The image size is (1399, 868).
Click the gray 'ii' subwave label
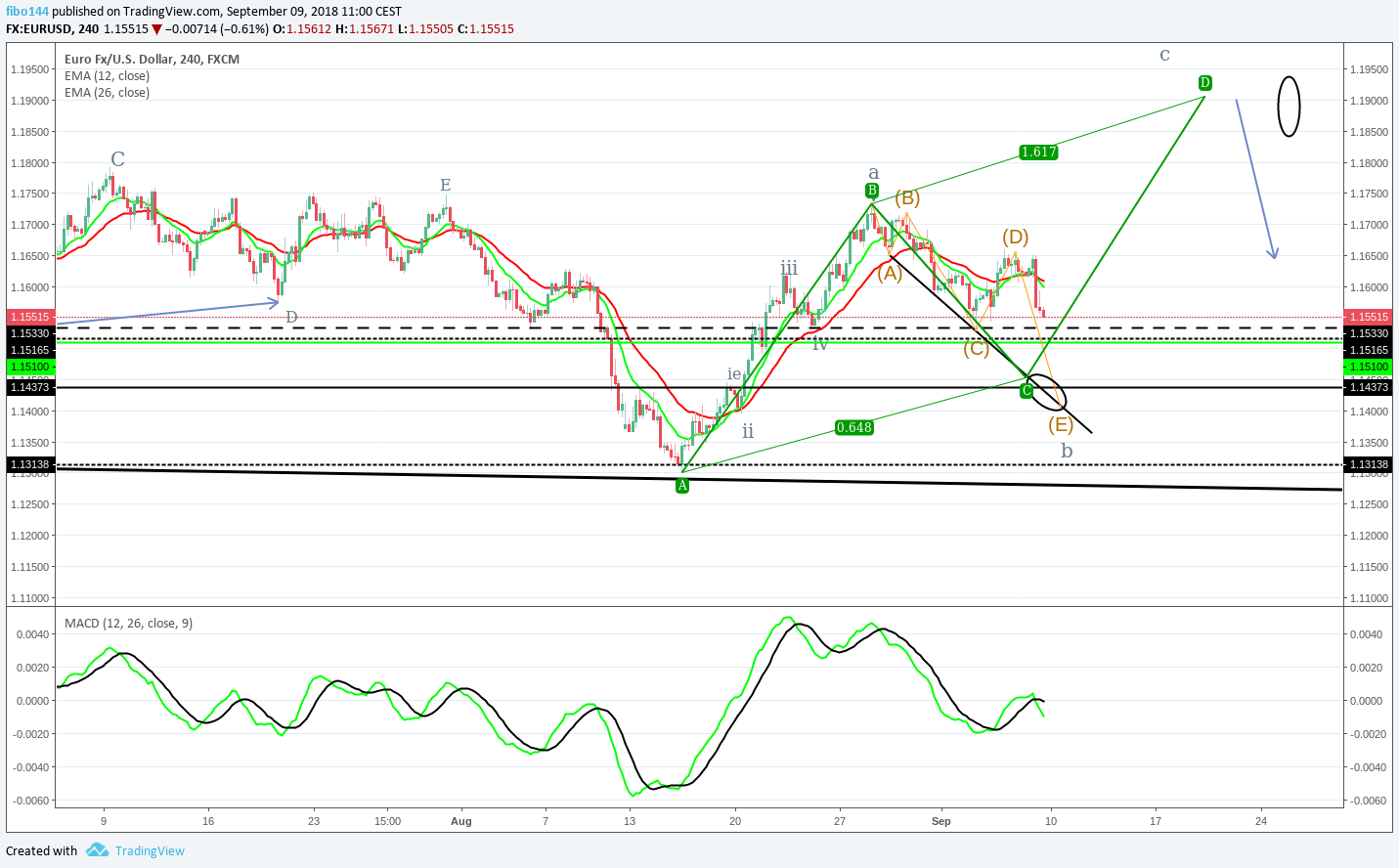(x=748, y=431)
